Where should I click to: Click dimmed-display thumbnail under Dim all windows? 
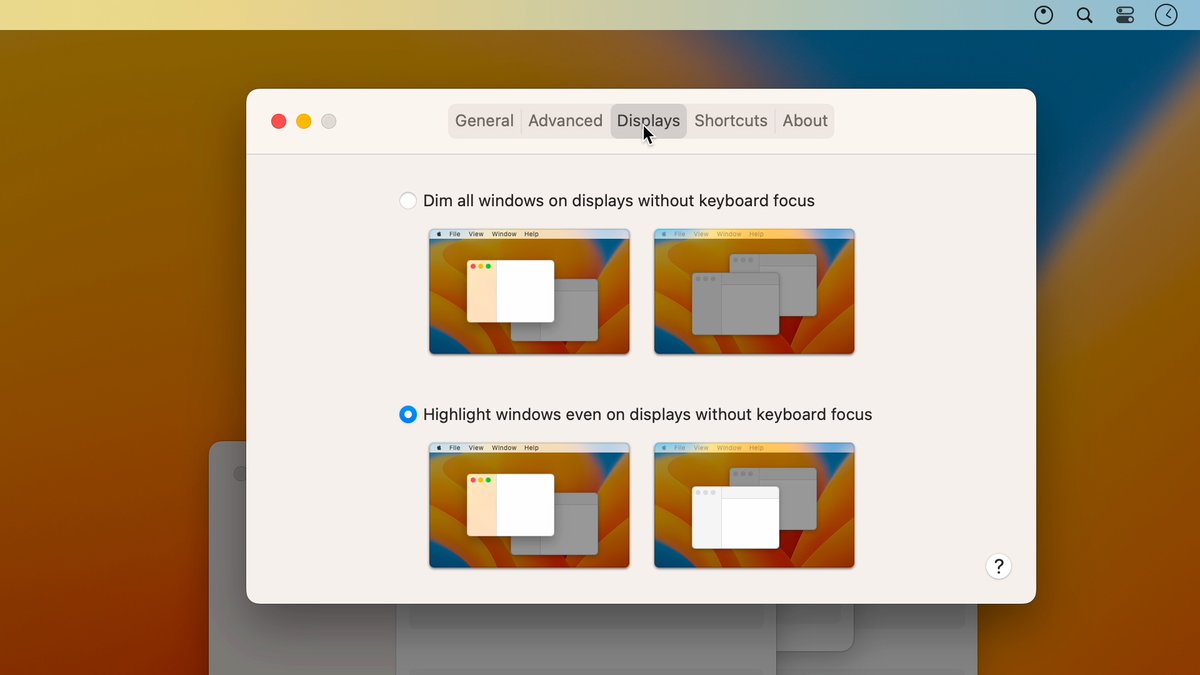754,292
